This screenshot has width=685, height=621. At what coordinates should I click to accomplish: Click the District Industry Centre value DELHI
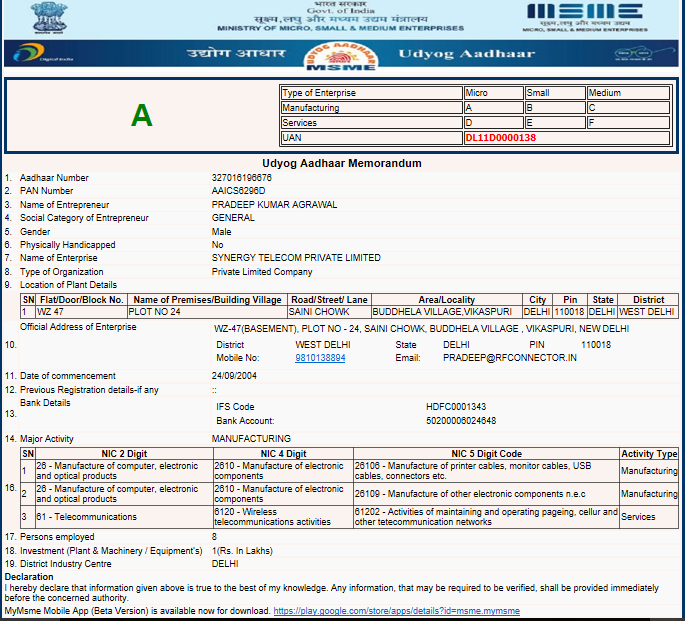click(225, 564)
